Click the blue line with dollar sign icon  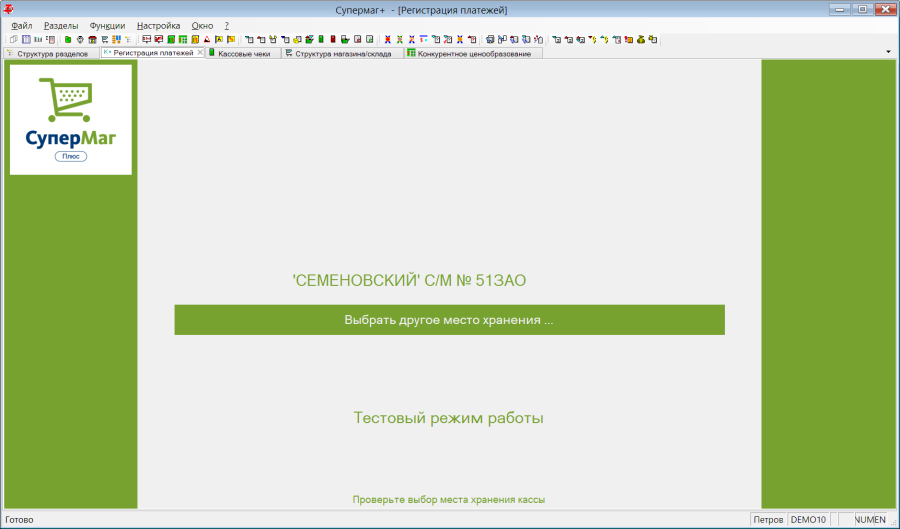click(x=424, y=40)
